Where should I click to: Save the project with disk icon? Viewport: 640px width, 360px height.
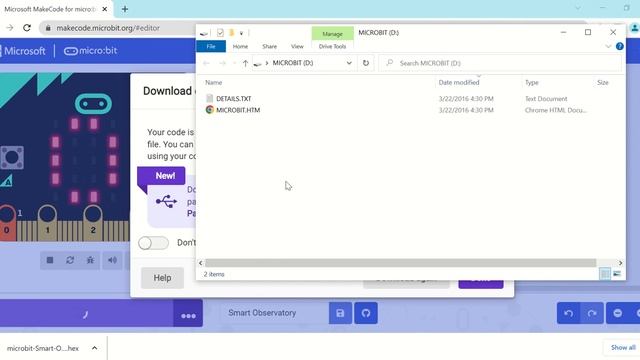point(340,313)
